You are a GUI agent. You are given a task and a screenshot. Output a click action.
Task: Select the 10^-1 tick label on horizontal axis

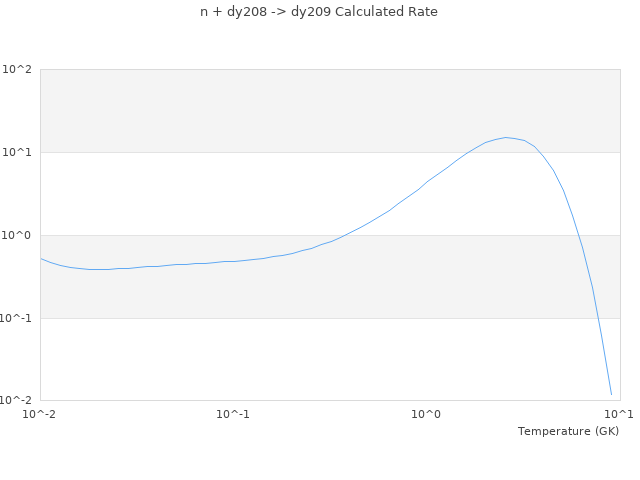pos(233,414)
